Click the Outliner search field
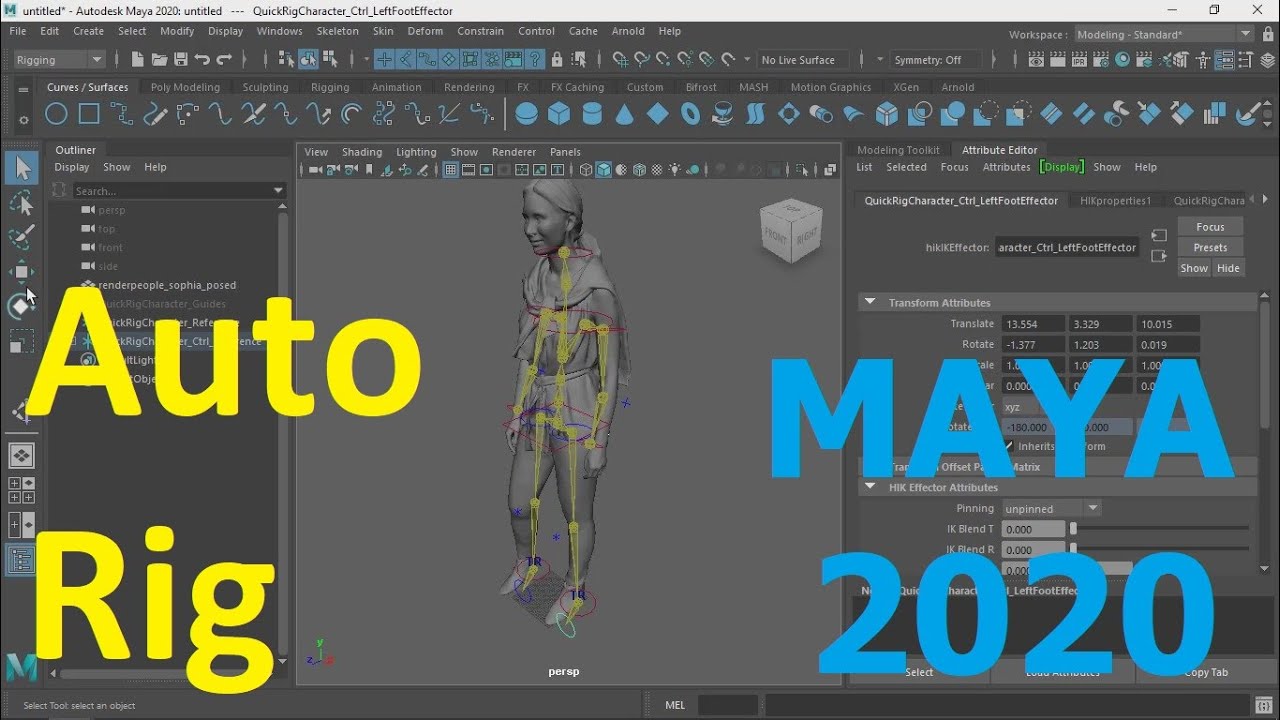The width and height of the screenshot is (1280, 720). click(172, 190)
